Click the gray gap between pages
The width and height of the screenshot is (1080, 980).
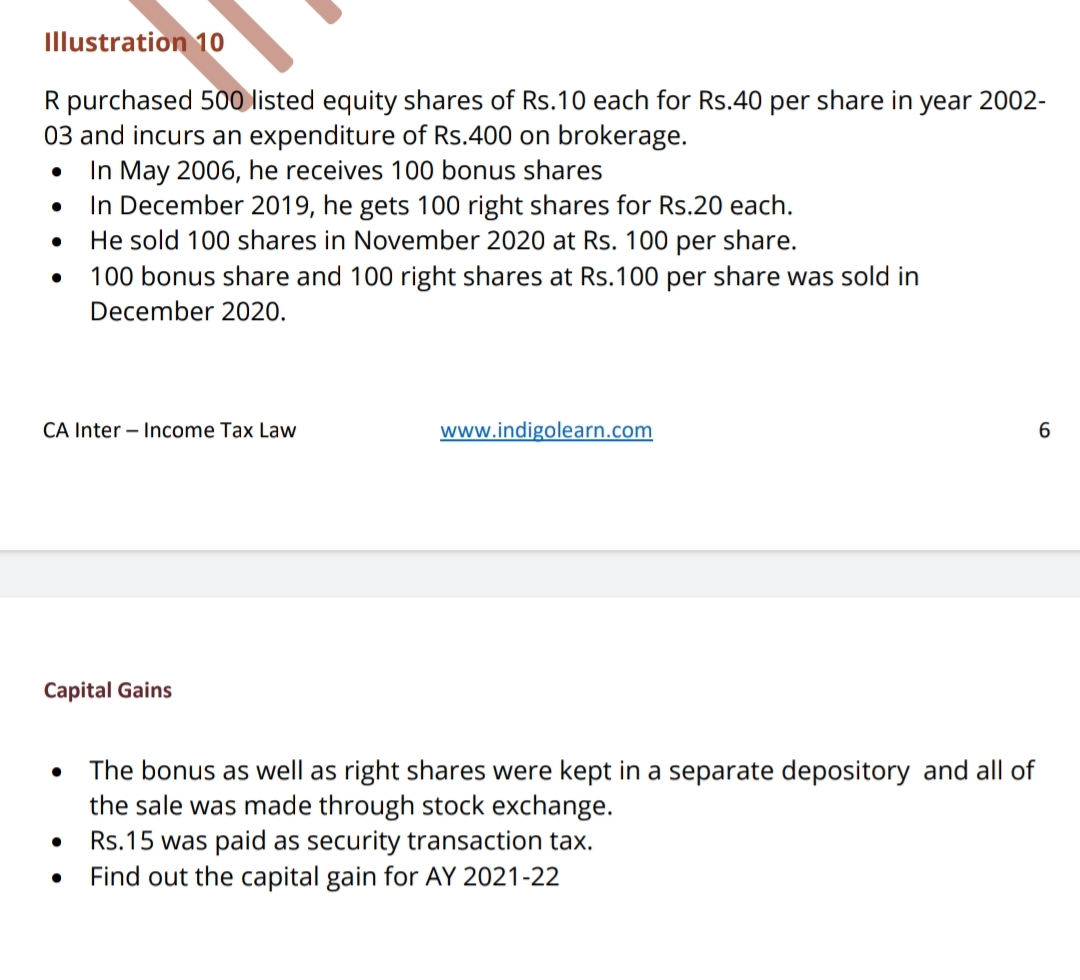540,574
